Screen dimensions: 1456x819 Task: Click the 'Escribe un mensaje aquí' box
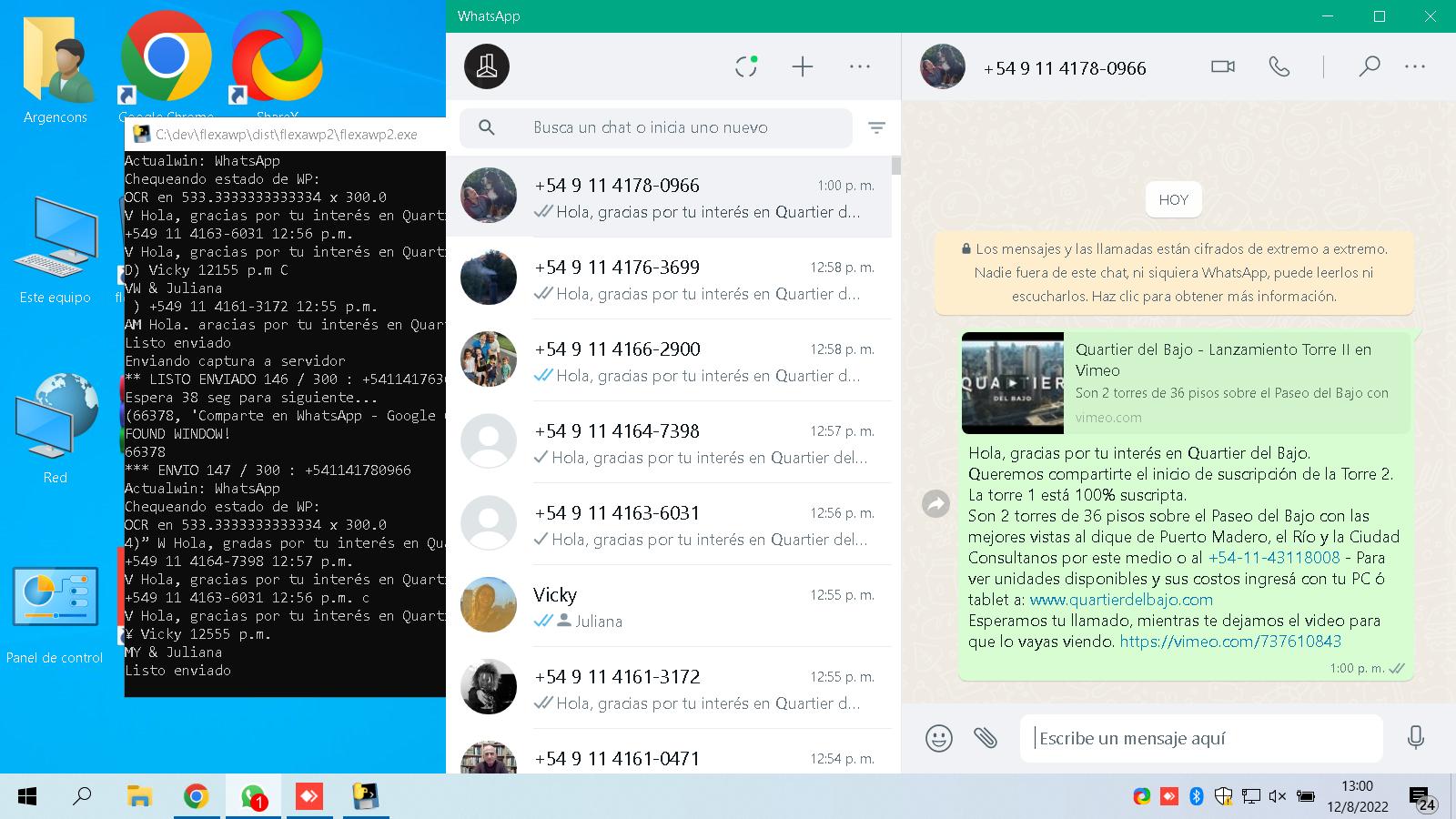click(x=1201, y=738)
